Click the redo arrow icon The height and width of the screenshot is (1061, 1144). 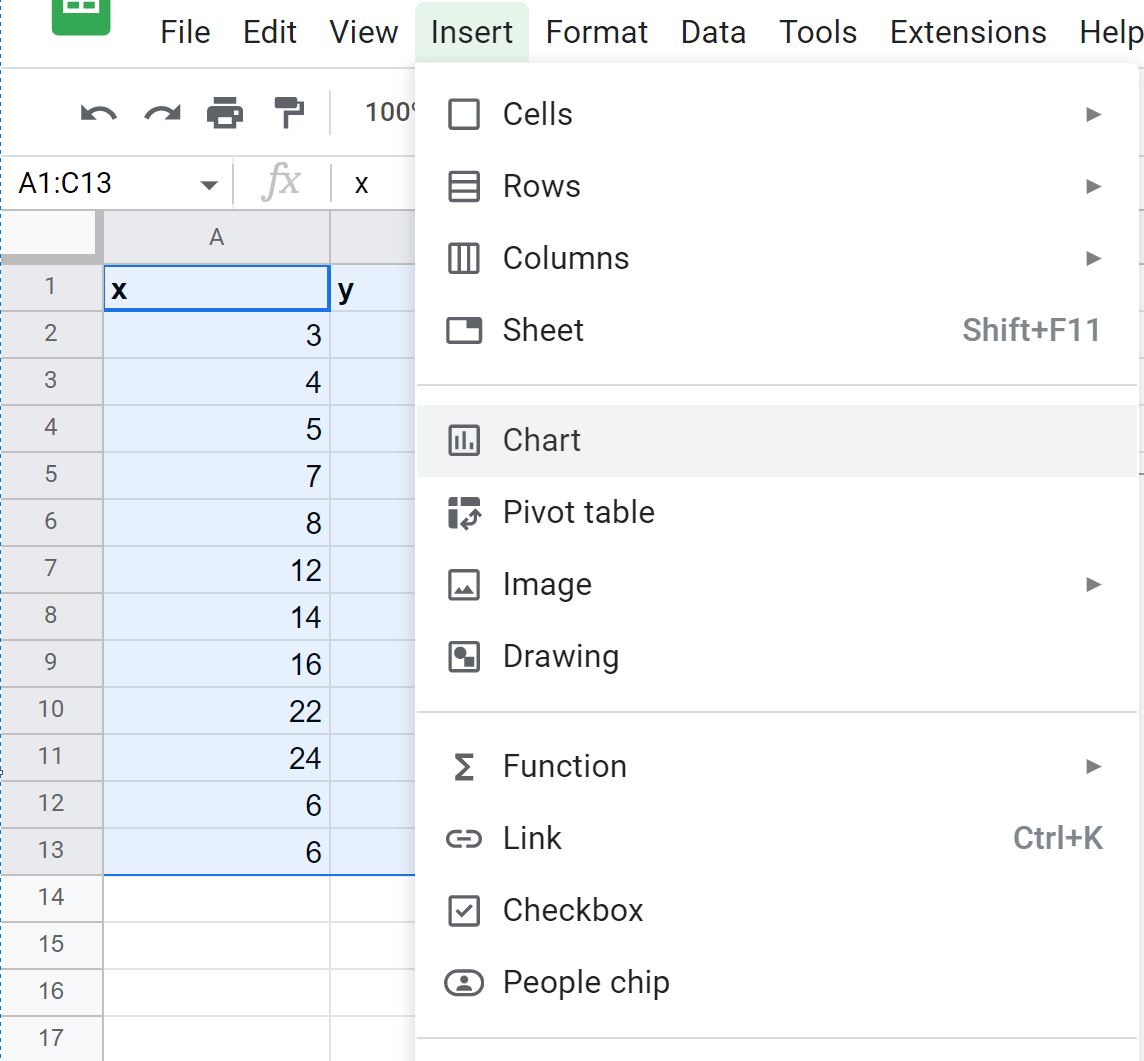pyautogui.click(x=161, y=113)
